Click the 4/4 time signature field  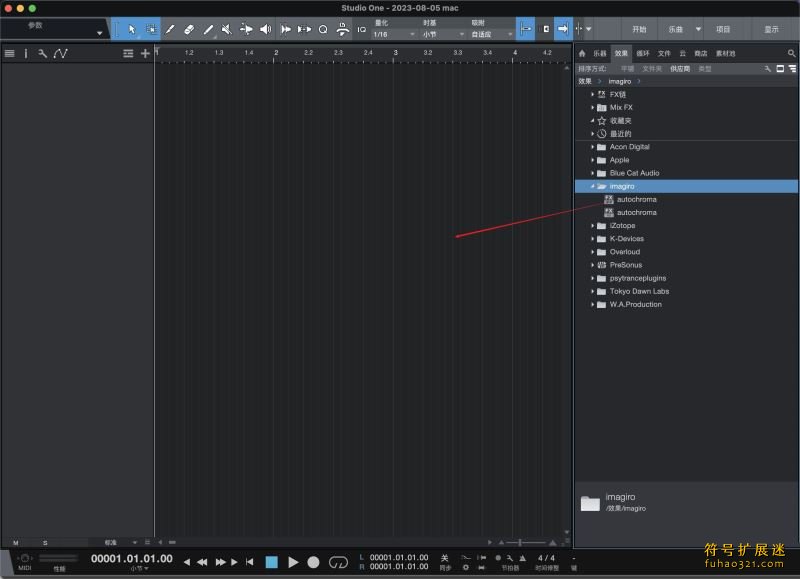pos(546,558)
